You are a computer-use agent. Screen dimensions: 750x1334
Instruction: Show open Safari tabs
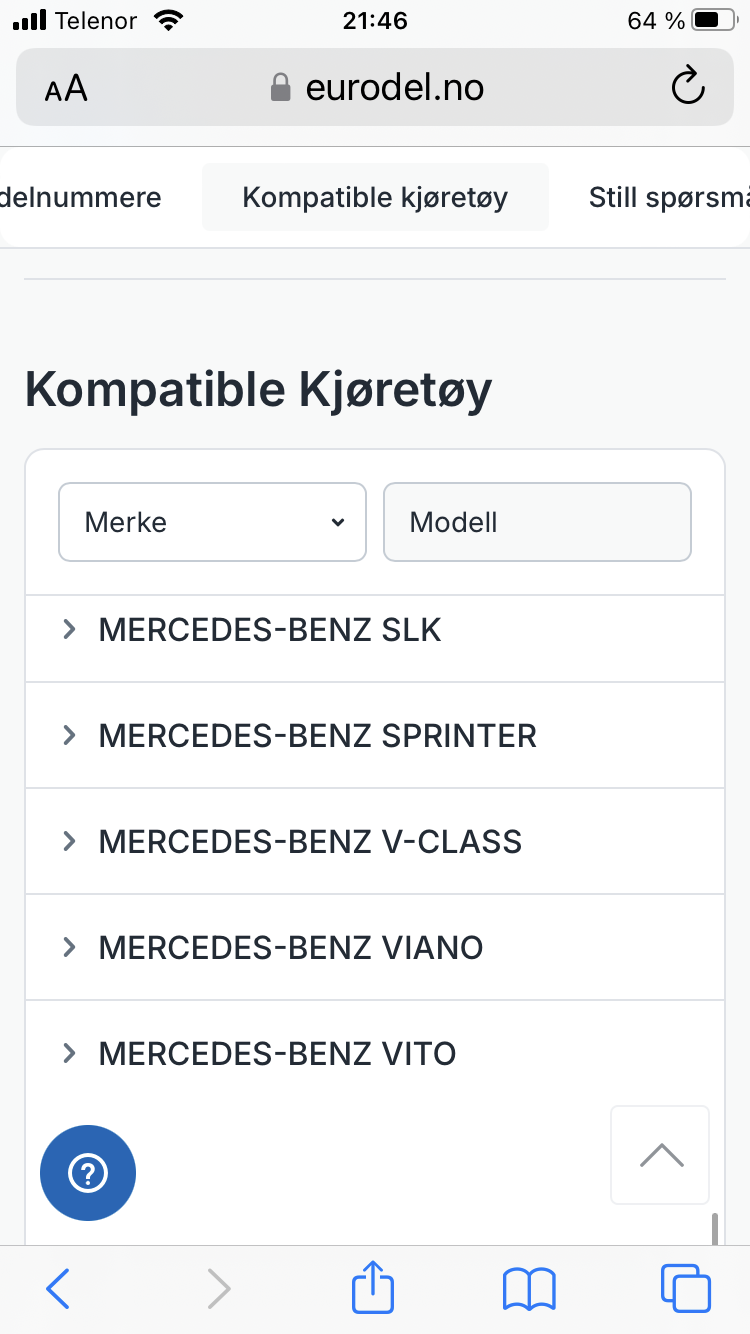pyautogui.click(x=686, y=1288)
